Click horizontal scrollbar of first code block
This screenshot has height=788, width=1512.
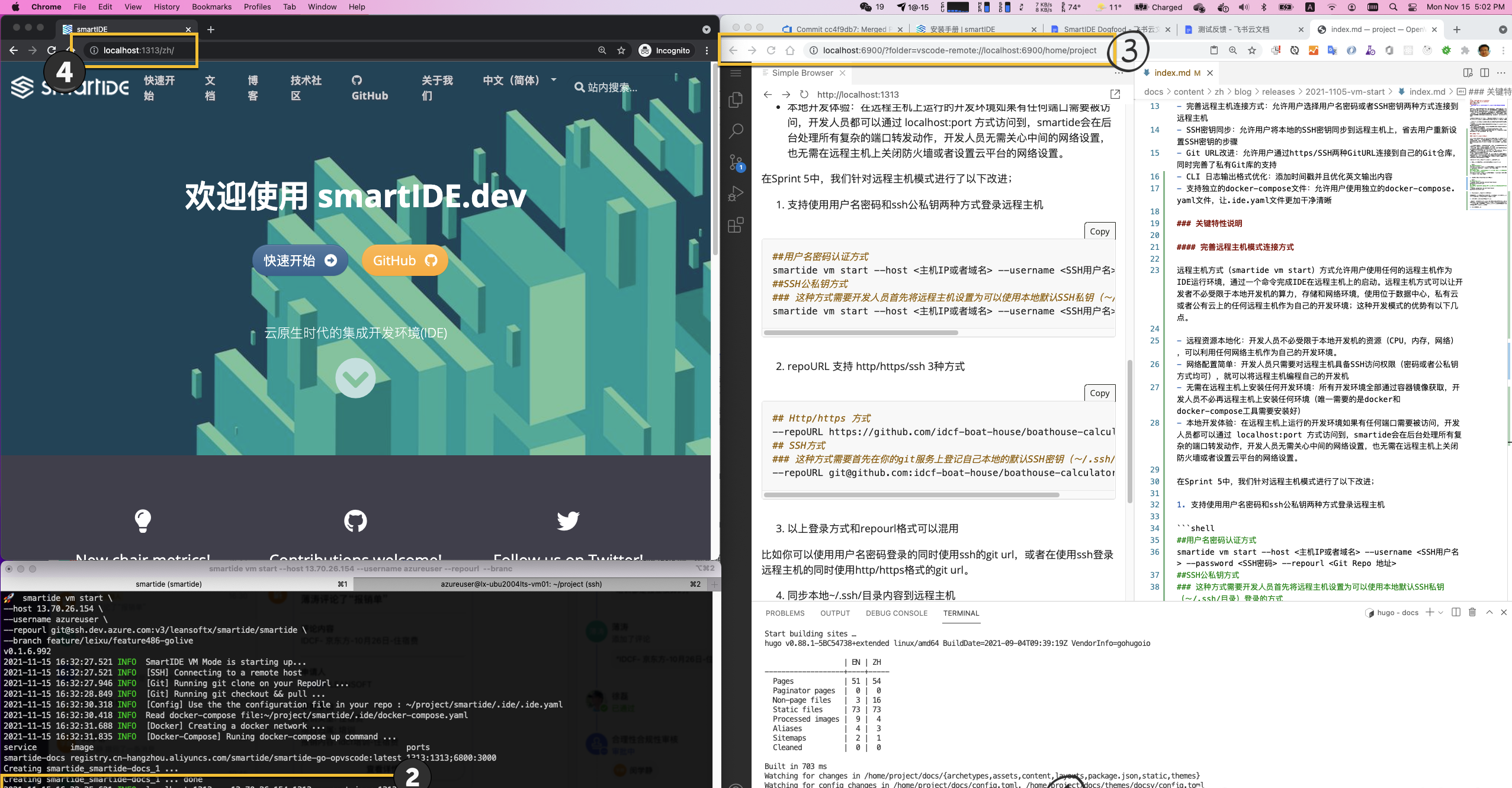pos(861,333)
